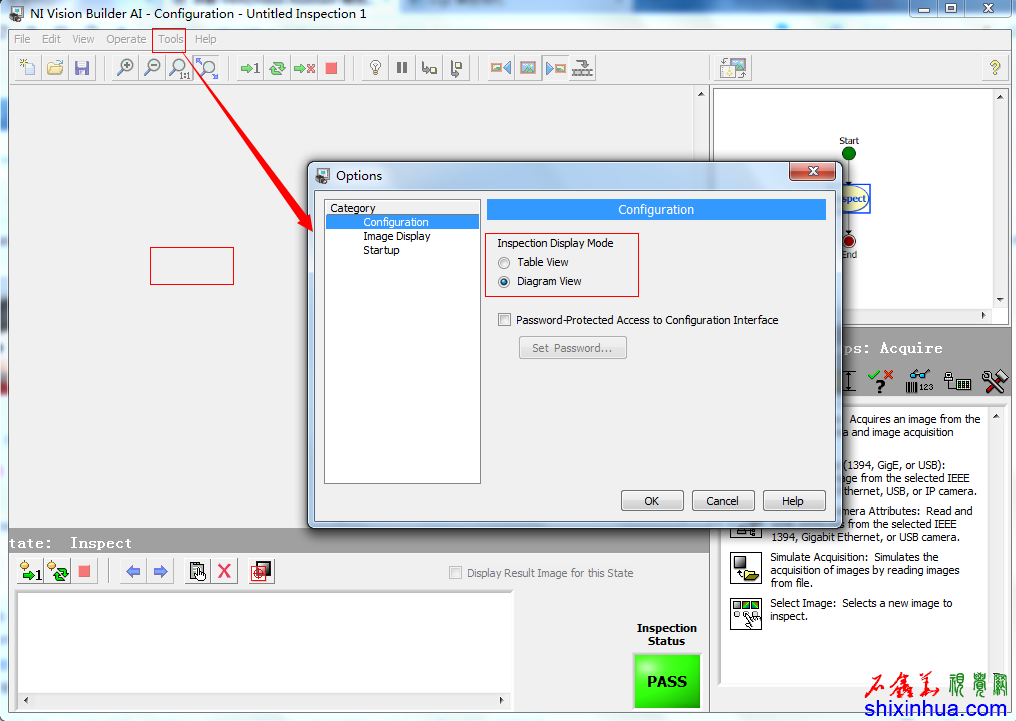Save the inspection with the floppy icon
Image resolution: width=1016 pixels, height=721 pixels.
point(82,67)
